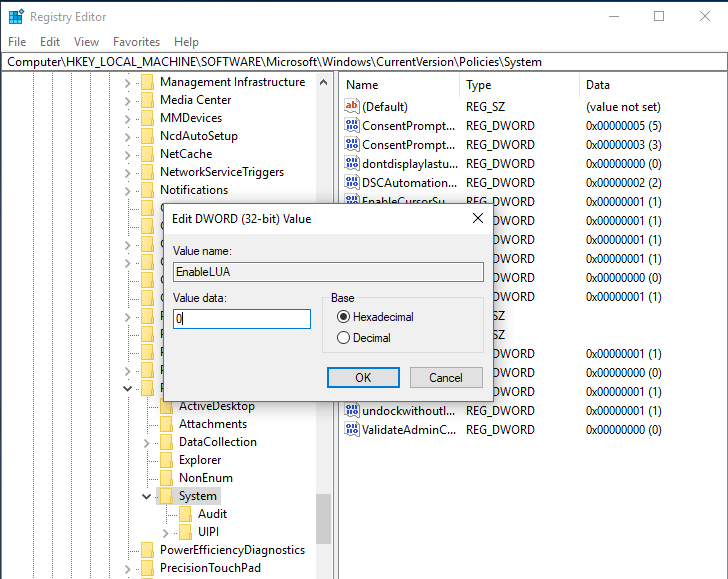Sort values by the Name column header
Viewport: 728px width, 579px height.
401,85
